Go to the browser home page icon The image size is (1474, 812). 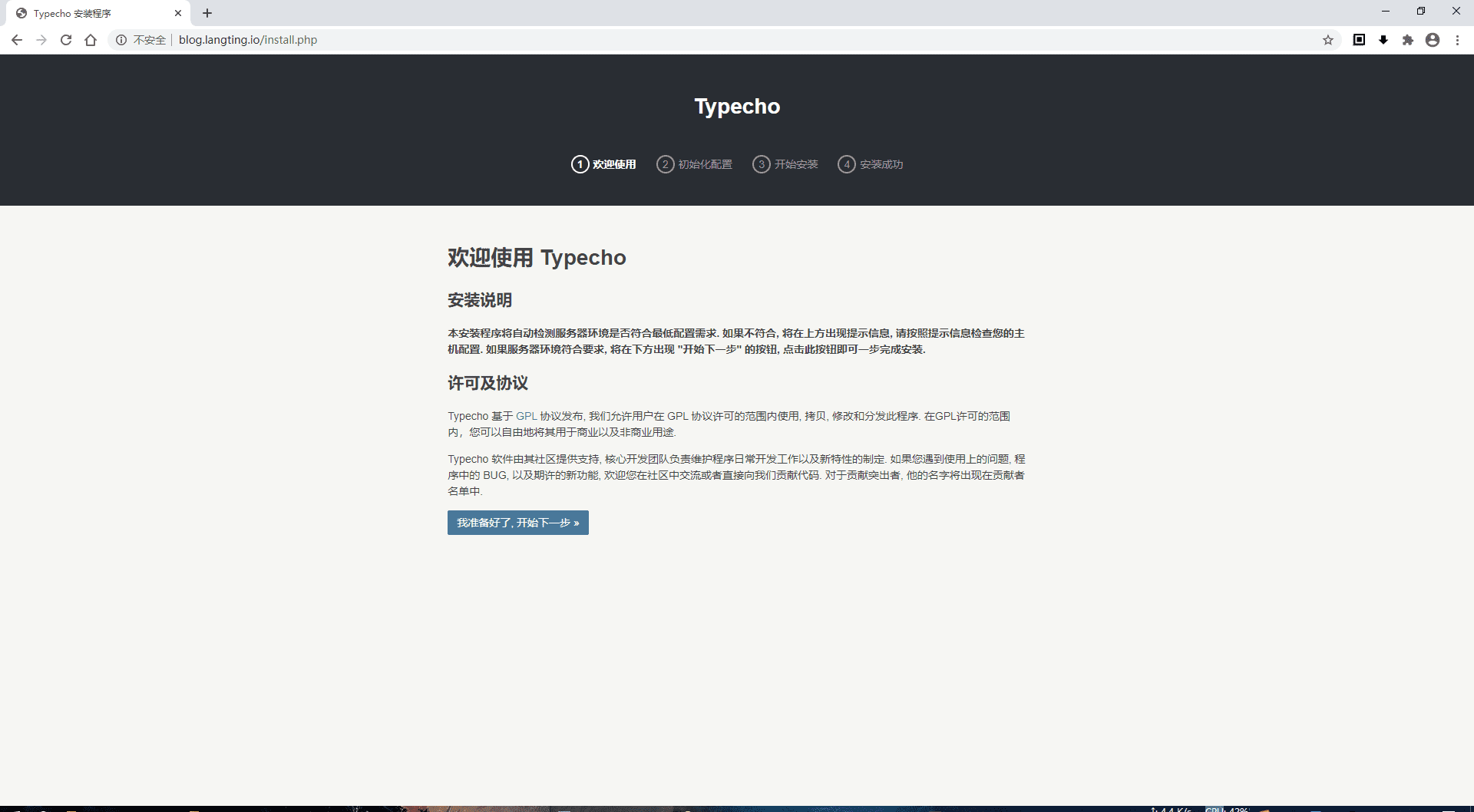tap(91, 40)
